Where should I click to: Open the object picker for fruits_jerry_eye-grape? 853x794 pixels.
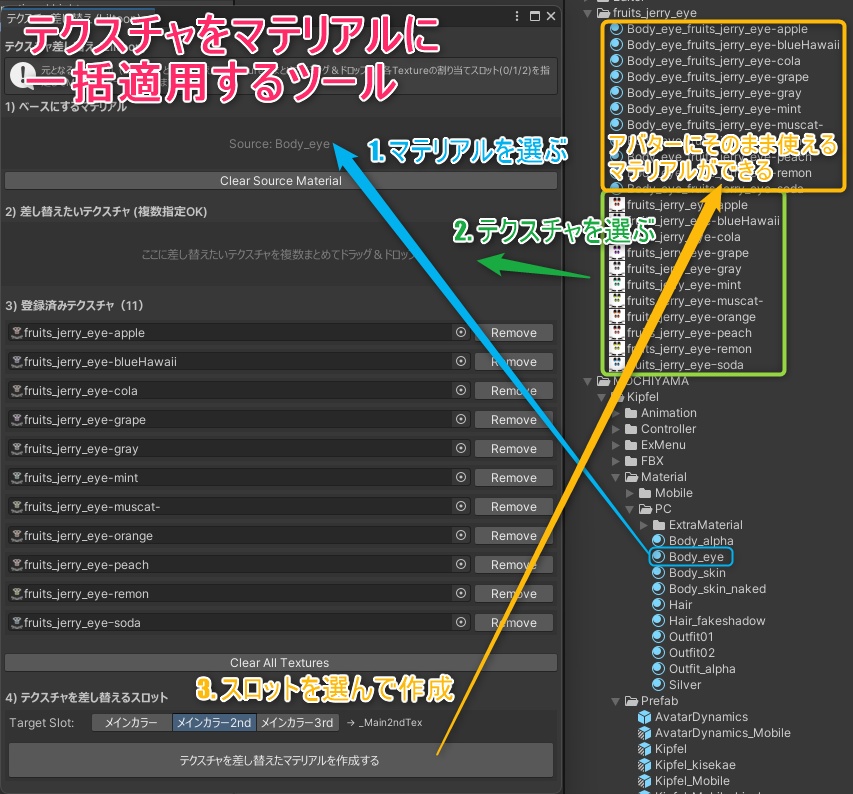[x=460, y=419]
